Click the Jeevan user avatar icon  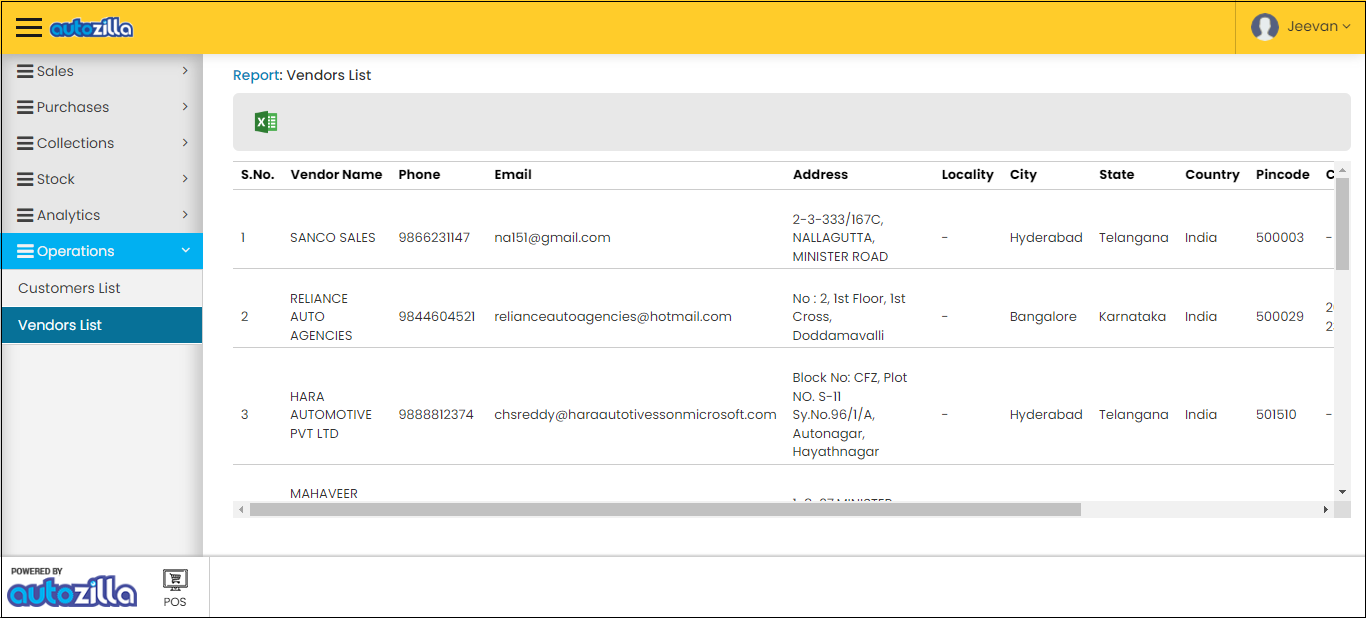(1265, 27)
